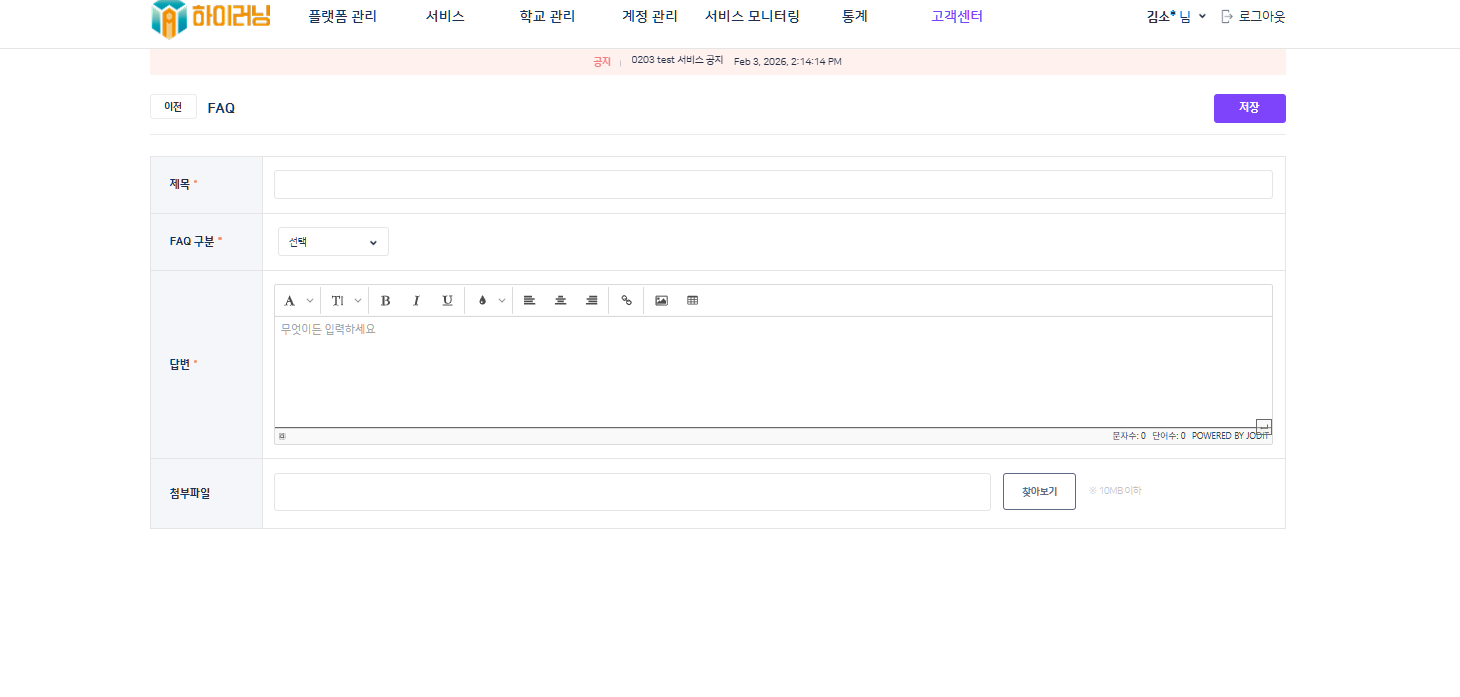Toggle underline formatting in the editor
Screen dimensions: 1460x697
pos(447,300)
